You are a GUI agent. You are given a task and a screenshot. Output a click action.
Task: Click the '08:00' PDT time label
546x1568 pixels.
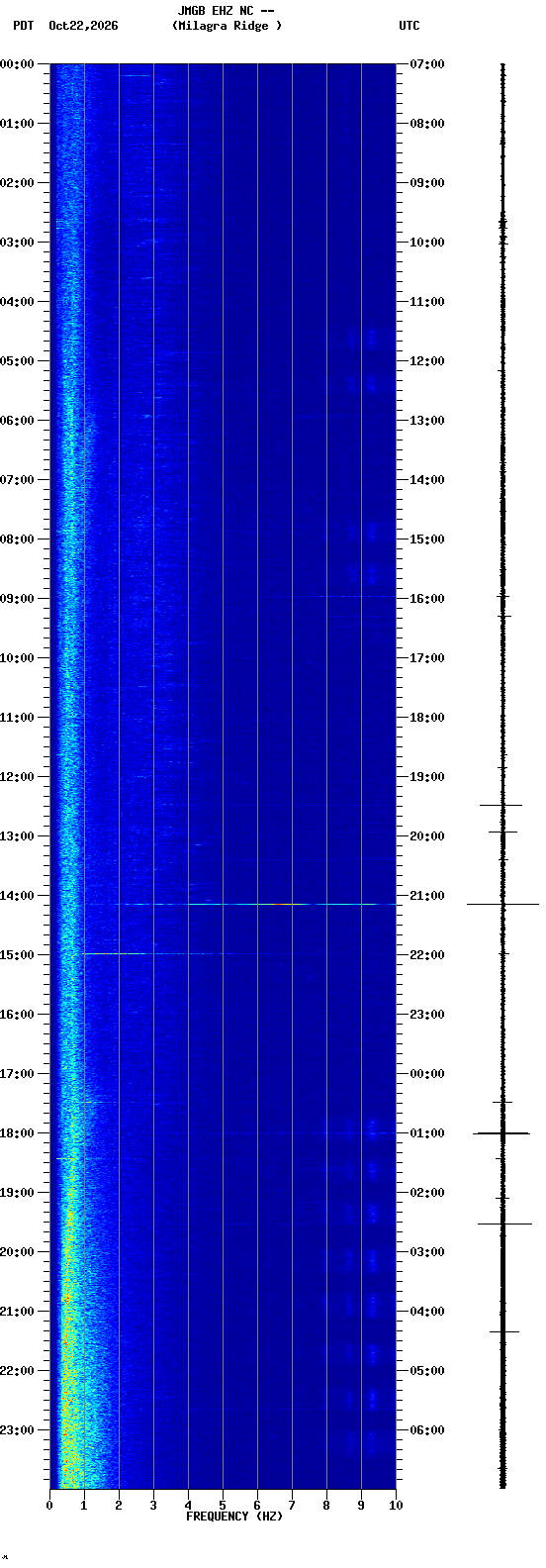[x=17, y=539]
